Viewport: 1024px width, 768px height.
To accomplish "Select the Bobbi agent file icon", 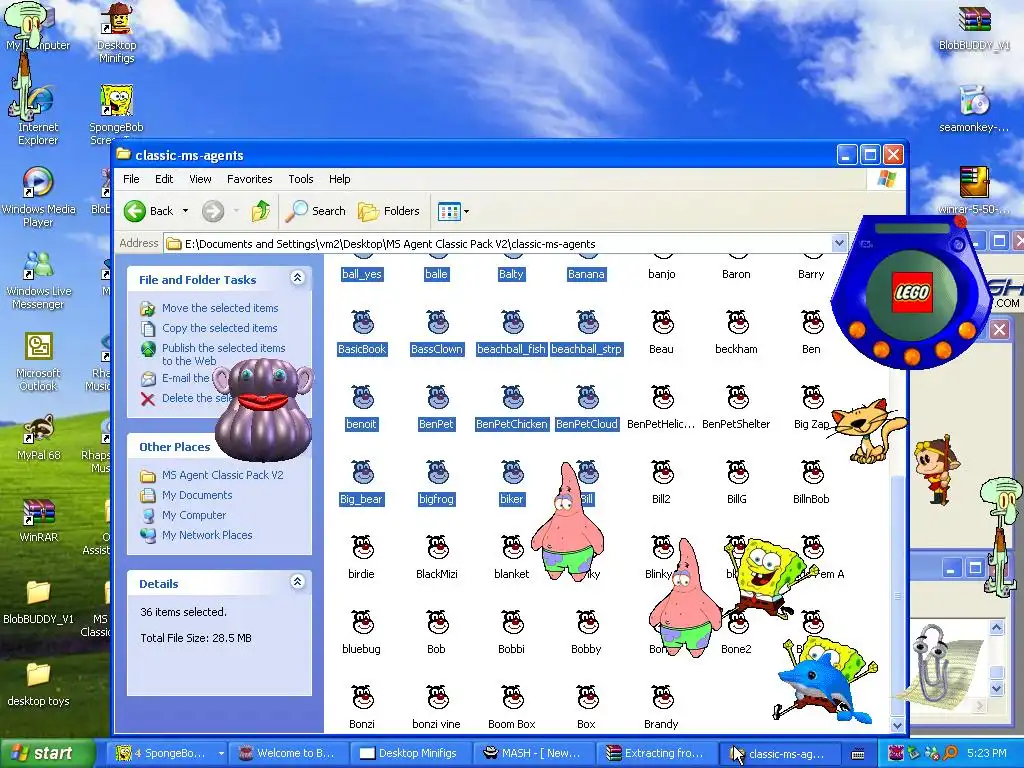I will tap(512, 623).
